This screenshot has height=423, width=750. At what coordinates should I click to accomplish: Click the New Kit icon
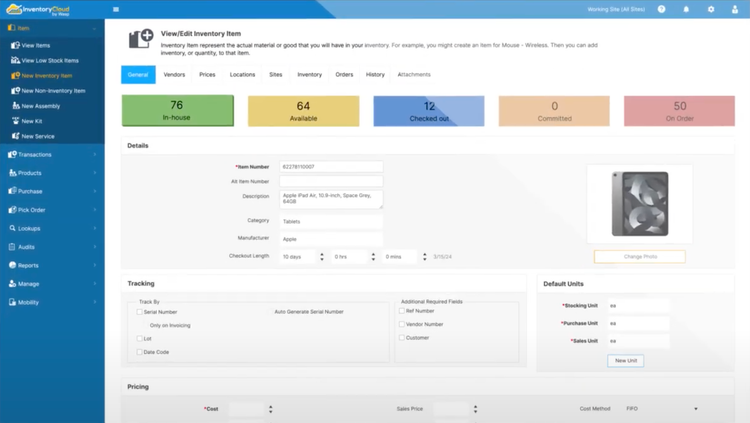tap(16, 121)
